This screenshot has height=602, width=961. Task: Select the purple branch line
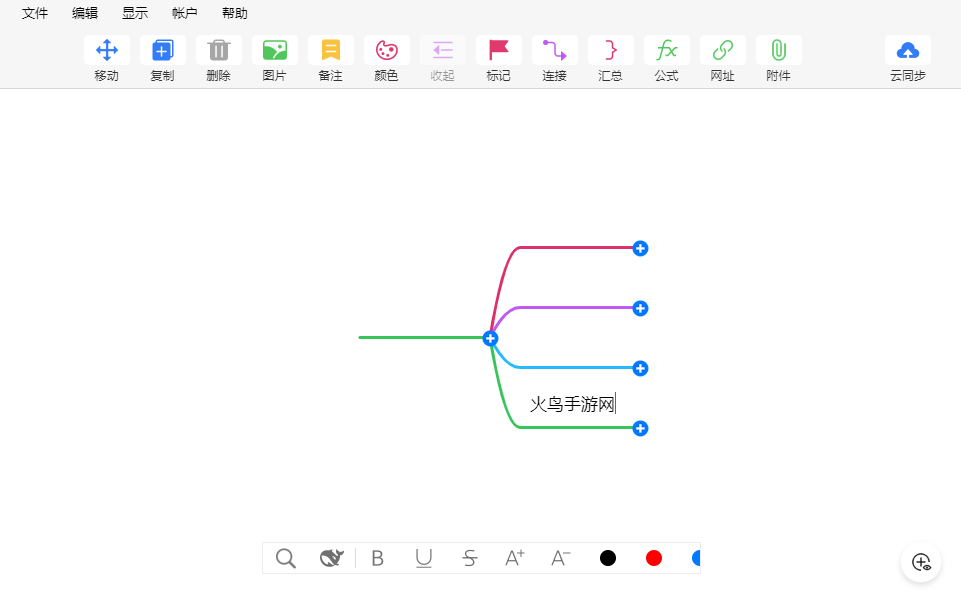click(576, 308)
